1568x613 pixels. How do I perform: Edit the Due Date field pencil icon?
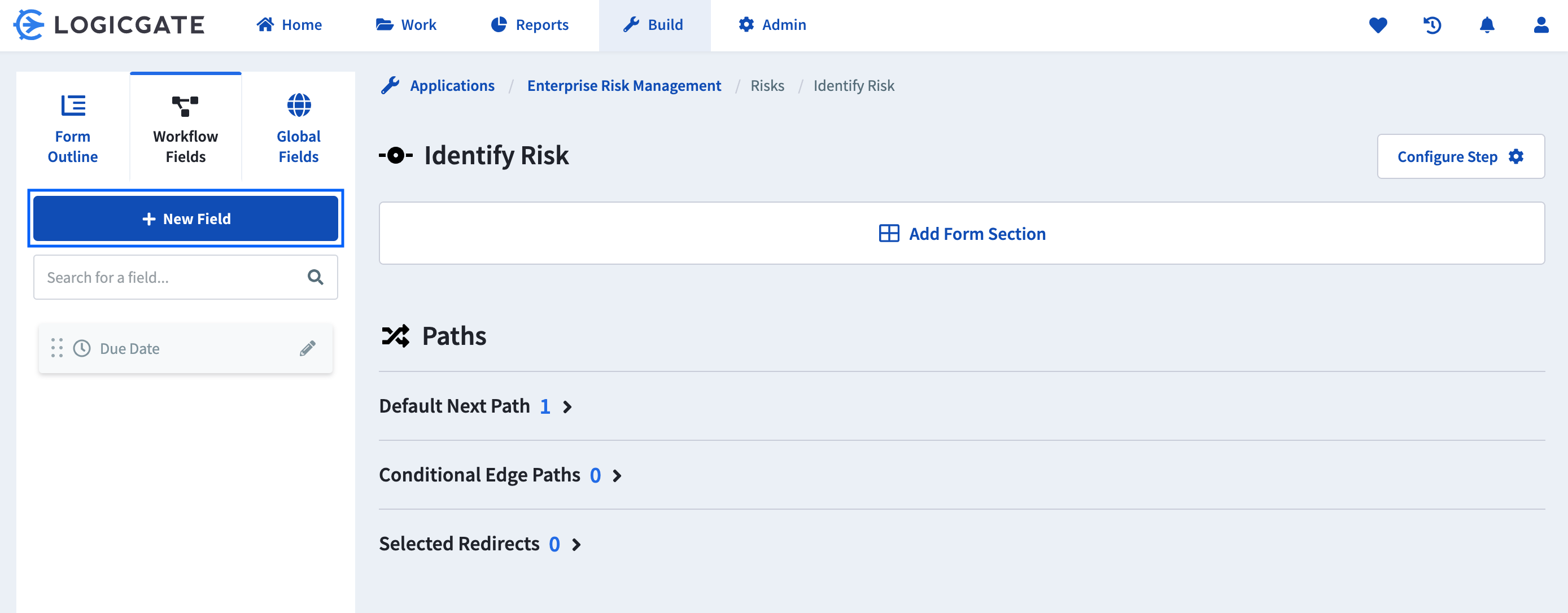pyautogui.click(x=308, y=348)
